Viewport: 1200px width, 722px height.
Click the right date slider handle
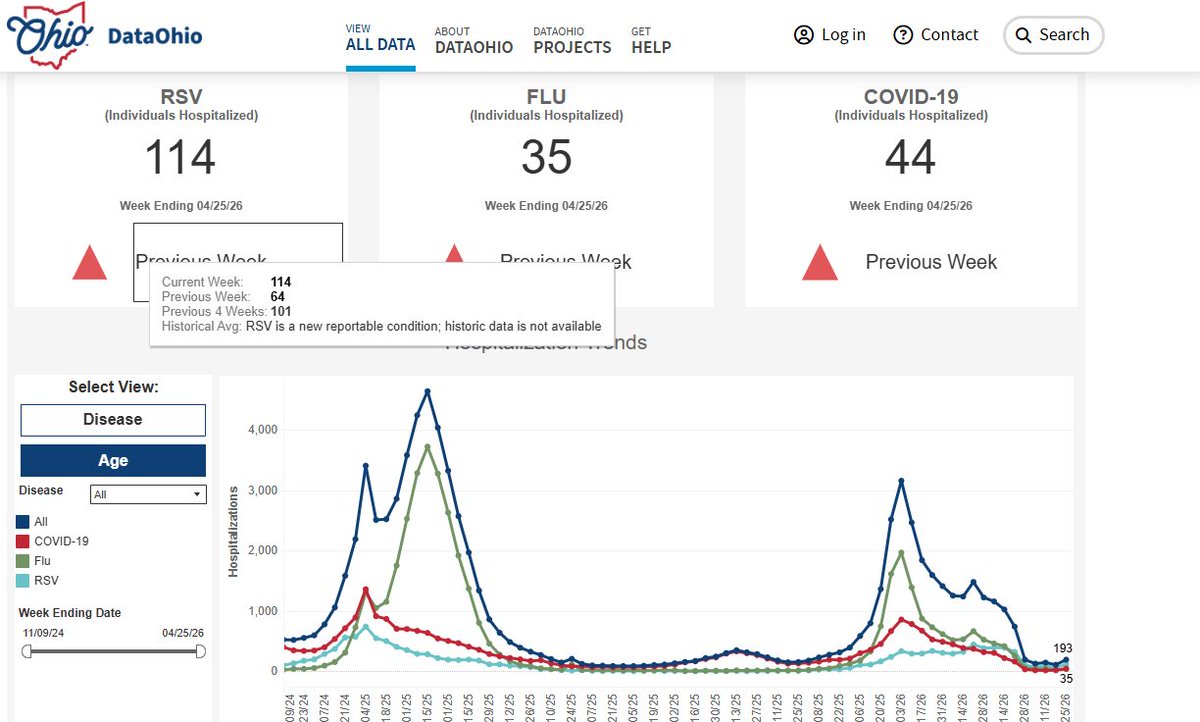[200, 651]
